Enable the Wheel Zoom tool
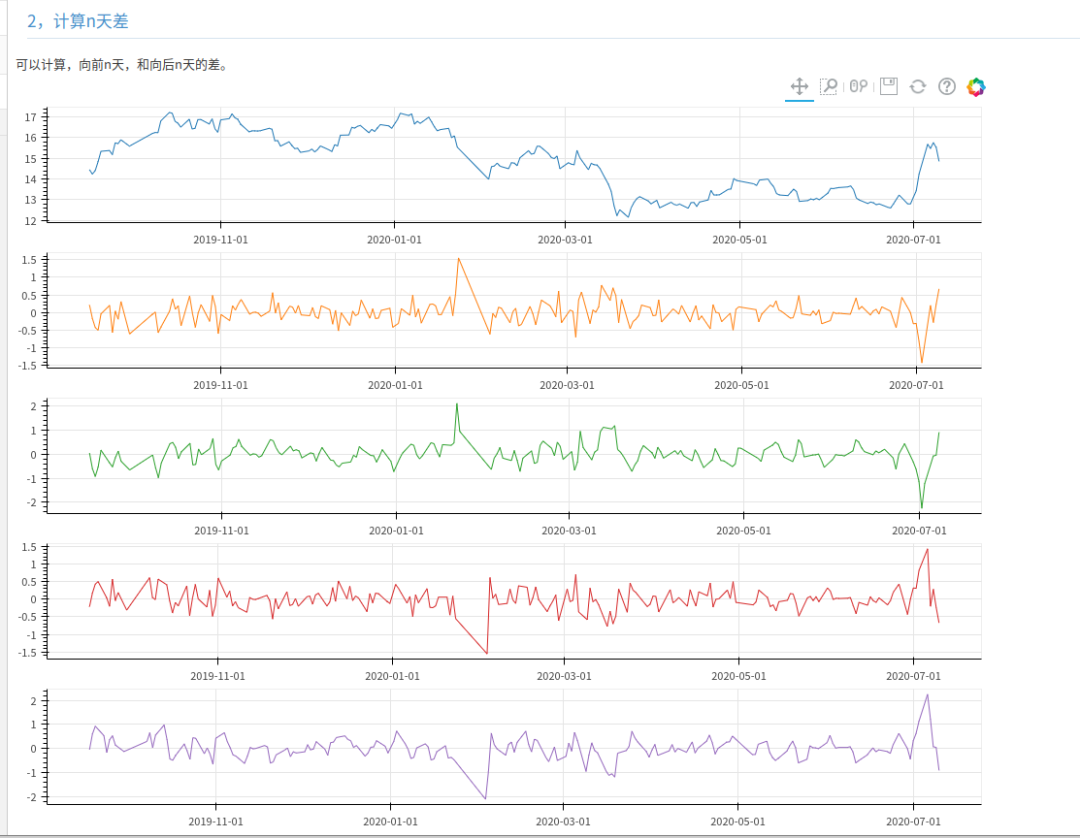The image size is (1080, 838). pos(858,87)
